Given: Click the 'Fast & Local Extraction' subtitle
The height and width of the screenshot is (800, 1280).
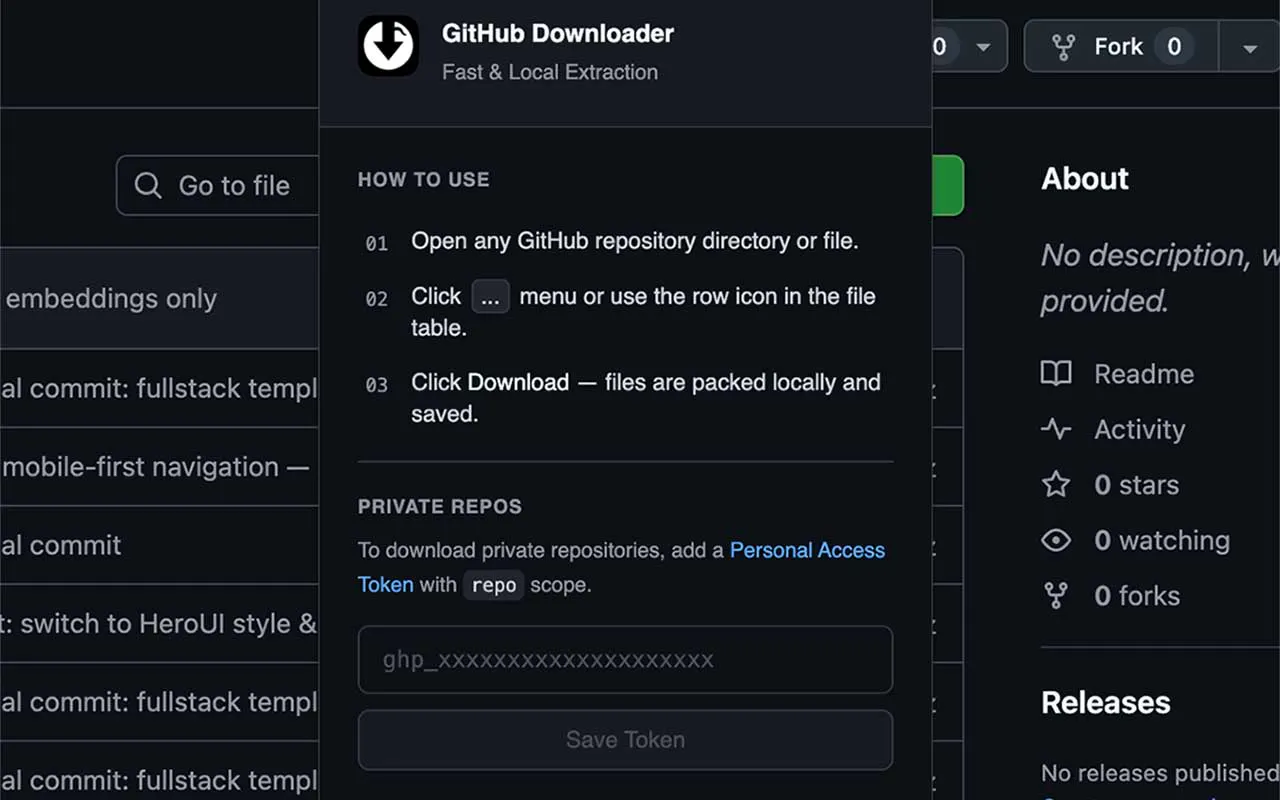Looking at the screenshot, I should [x=550, y=72].
